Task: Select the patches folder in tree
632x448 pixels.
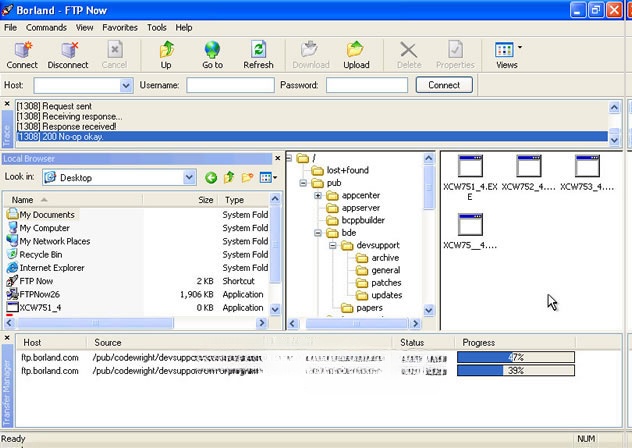Action: [379, 283]
